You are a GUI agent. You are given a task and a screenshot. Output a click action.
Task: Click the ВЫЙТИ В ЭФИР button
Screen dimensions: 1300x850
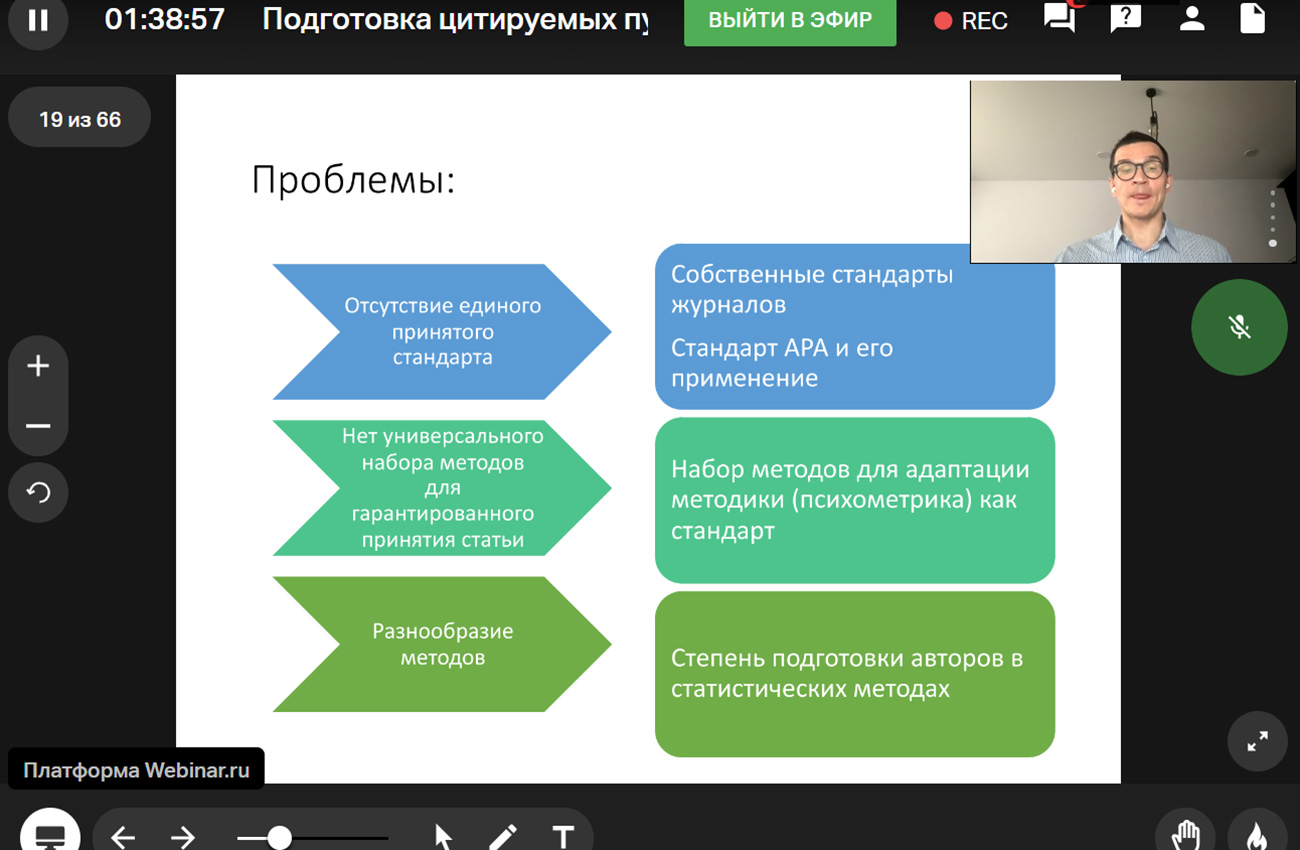(x=790, y=20)
